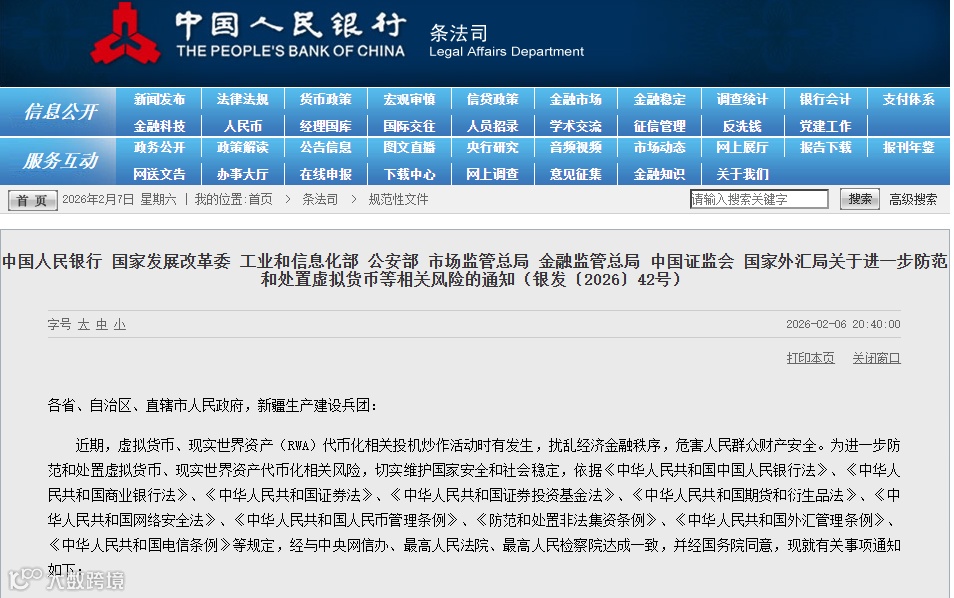Open 征信管理 section
Image resolution: width=954 pixels, height=598 pixels.
(x=660, y=126)
